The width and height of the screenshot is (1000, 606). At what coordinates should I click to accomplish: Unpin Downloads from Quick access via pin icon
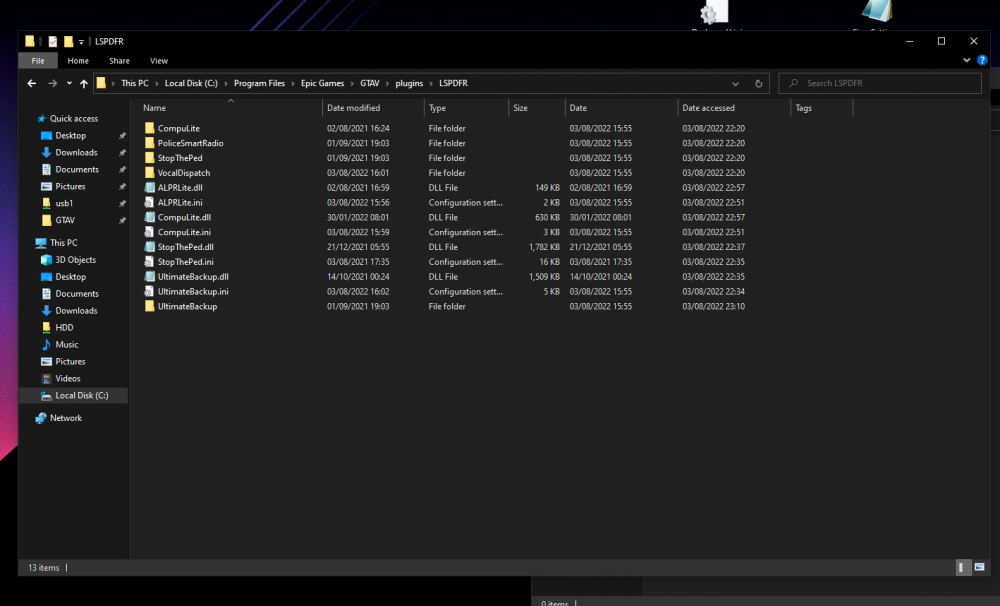pos(122,153)
